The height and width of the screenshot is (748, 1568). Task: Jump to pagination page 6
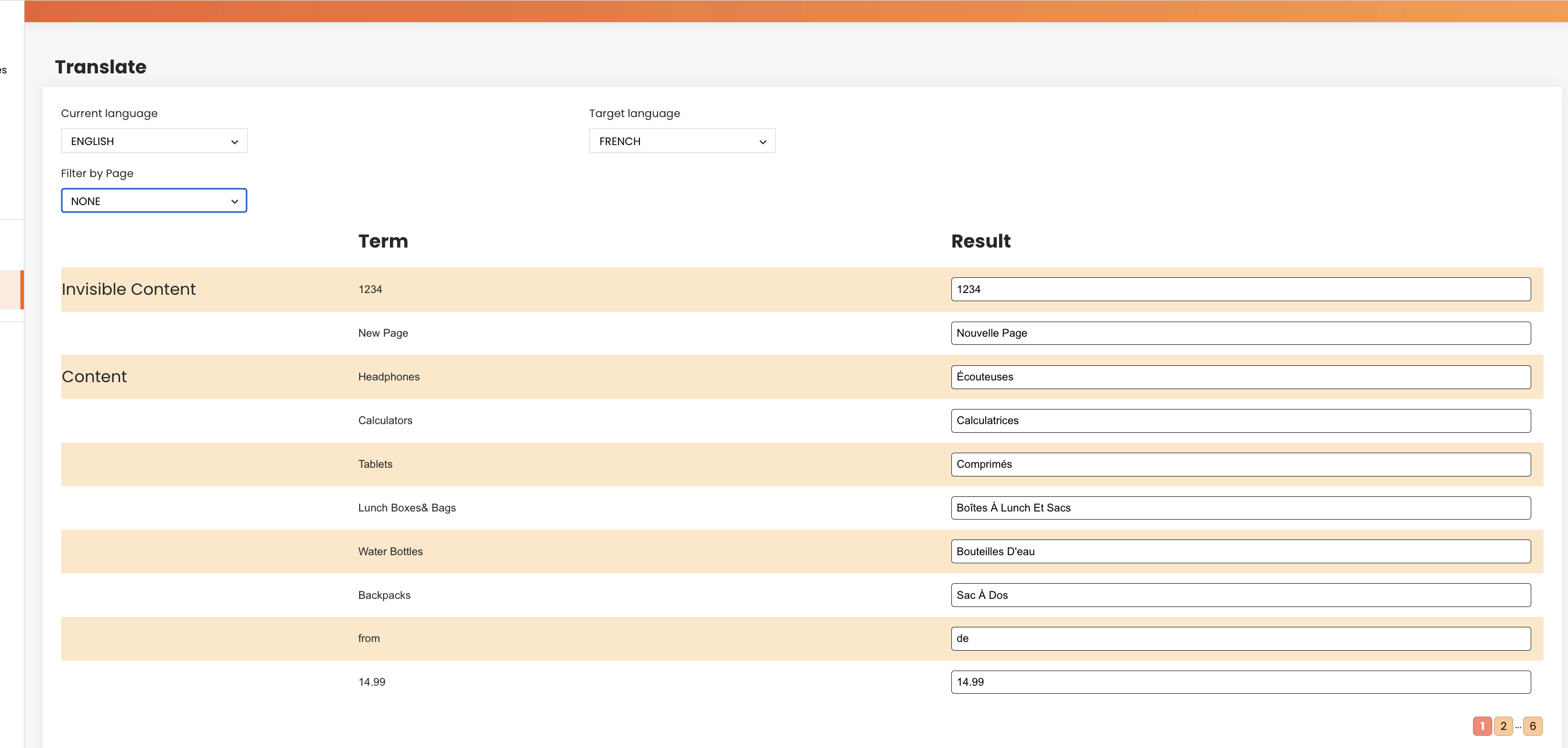click(x=1532, y=725)
